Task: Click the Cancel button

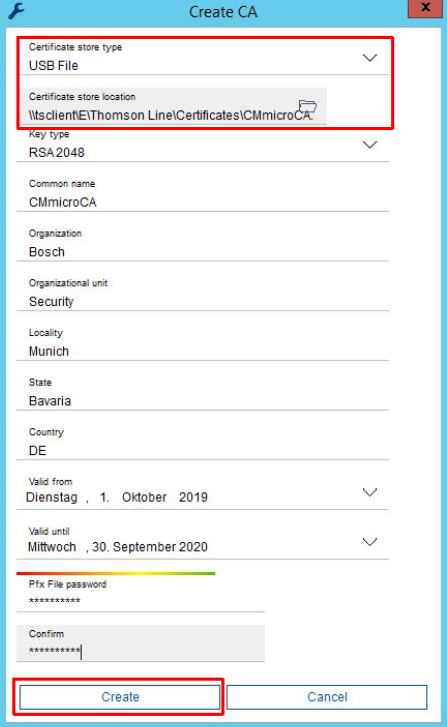Action: [x=327, y=697]
